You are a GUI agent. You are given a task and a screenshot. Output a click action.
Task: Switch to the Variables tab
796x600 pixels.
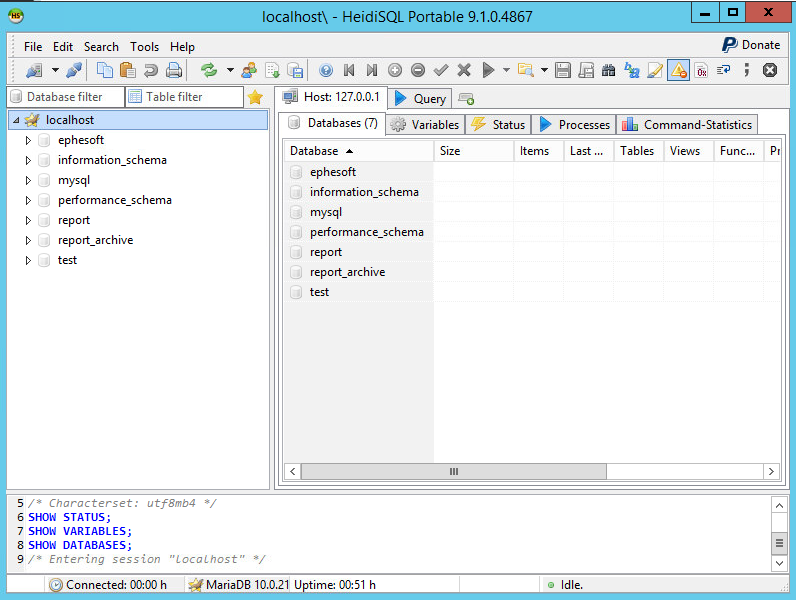point(426,125)
